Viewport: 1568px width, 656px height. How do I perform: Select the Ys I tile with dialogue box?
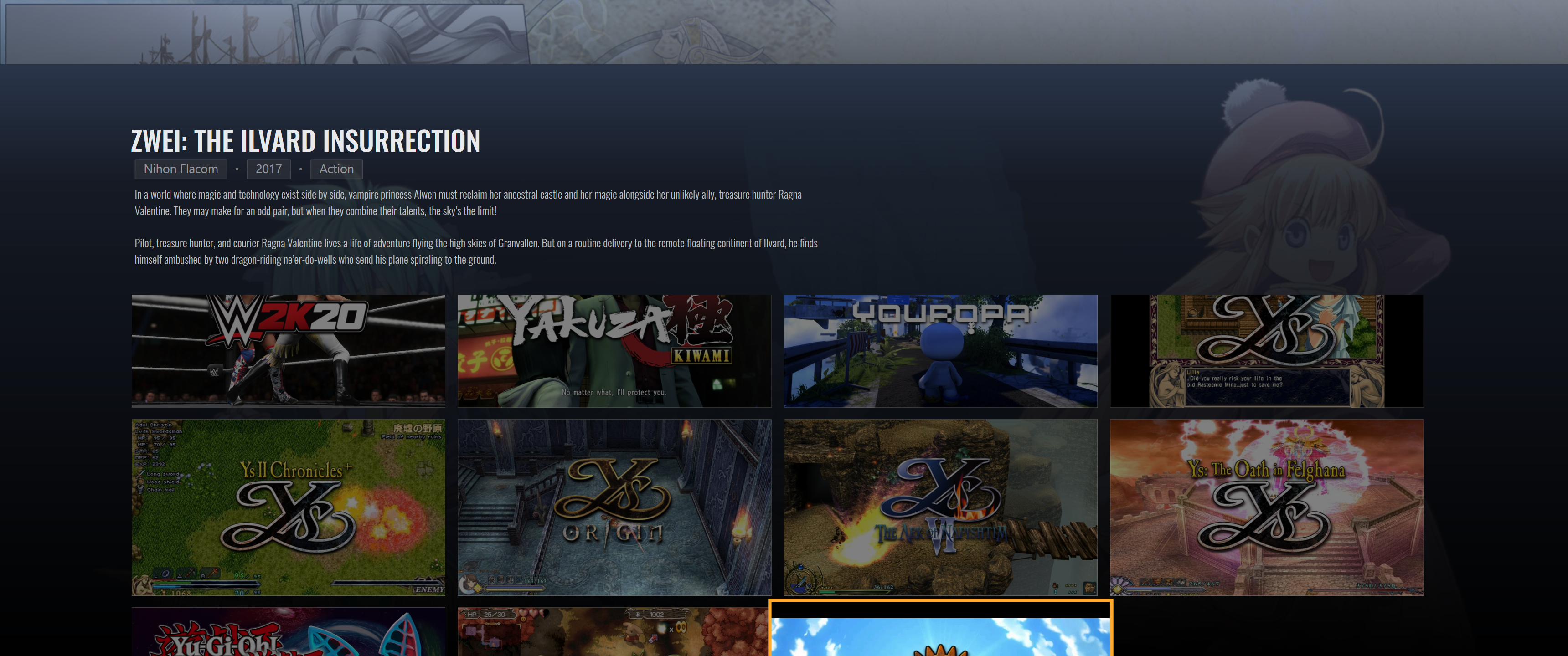pos(1267,351)
